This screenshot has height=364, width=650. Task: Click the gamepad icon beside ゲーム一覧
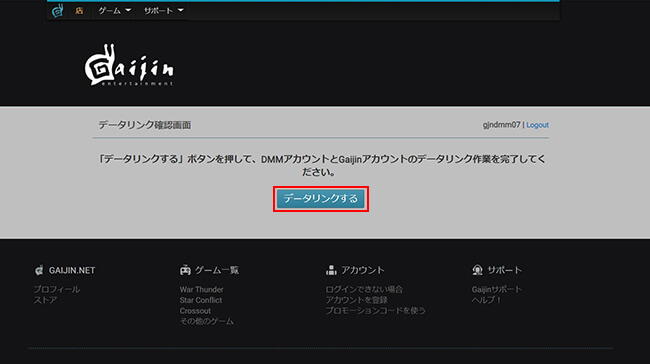(x=185, y=270)
